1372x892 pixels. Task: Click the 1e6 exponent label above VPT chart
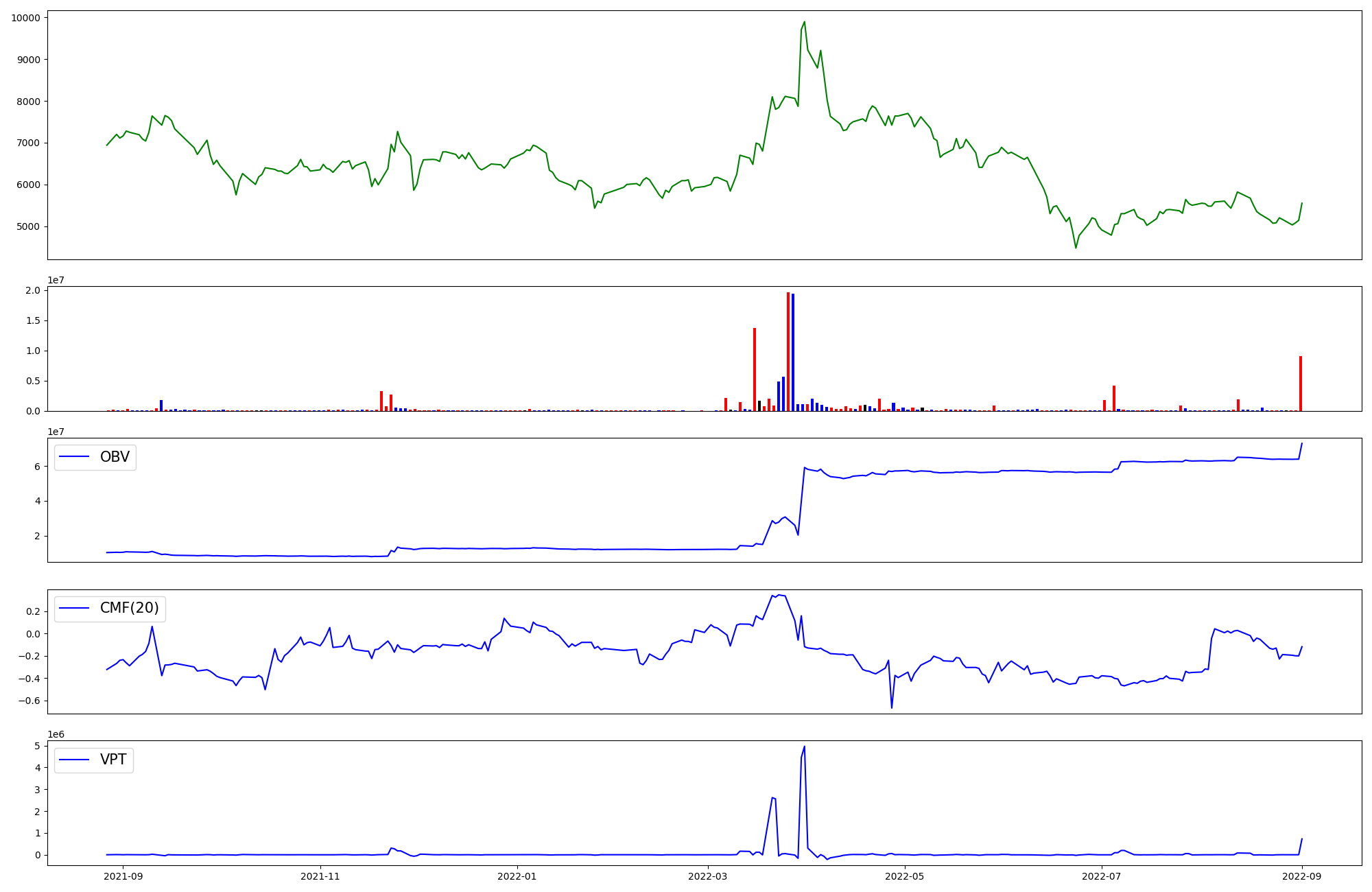[x=56, y=735]
